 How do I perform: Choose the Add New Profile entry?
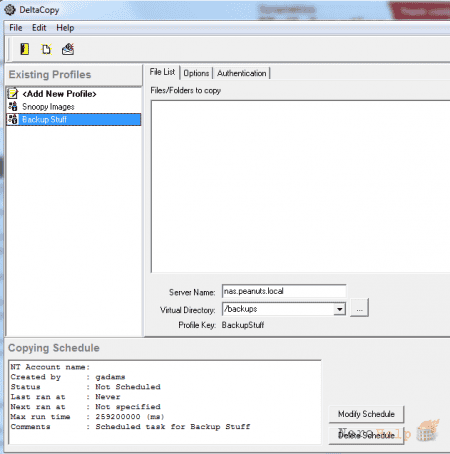click(x=59, y=94)
